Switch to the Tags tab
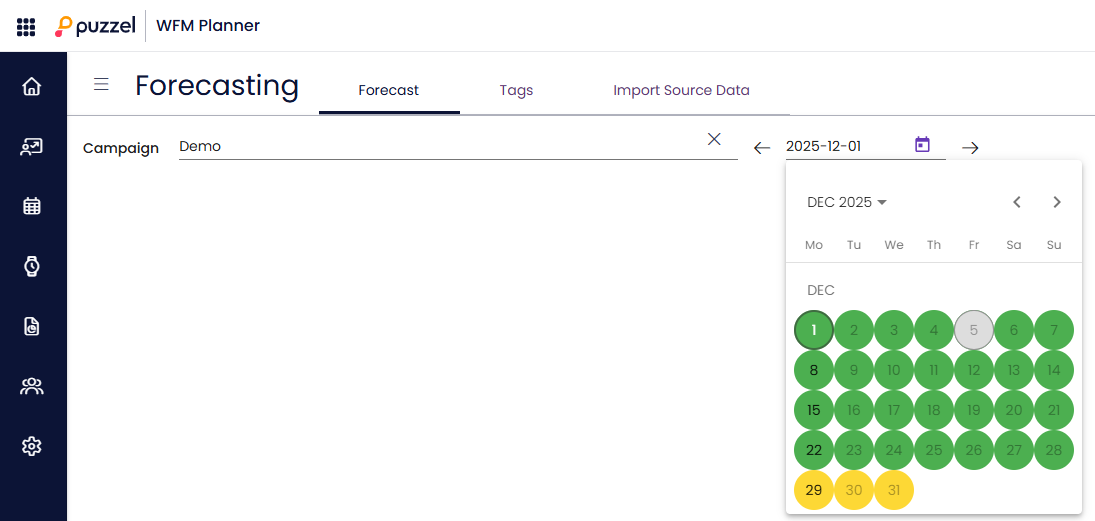Image resolution: width=1095 pixels, height=521 pixels. pyautogui.click(x=516, y=90)
